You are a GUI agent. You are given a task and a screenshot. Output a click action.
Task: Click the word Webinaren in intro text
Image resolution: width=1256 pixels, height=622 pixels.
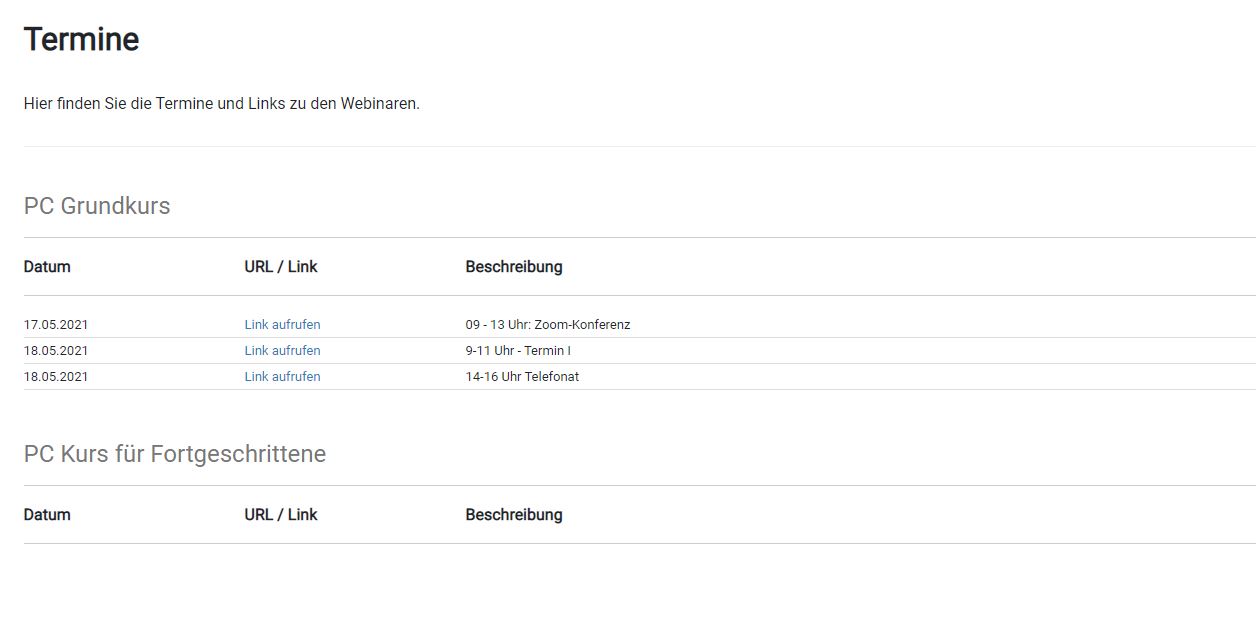click(379, 104)
